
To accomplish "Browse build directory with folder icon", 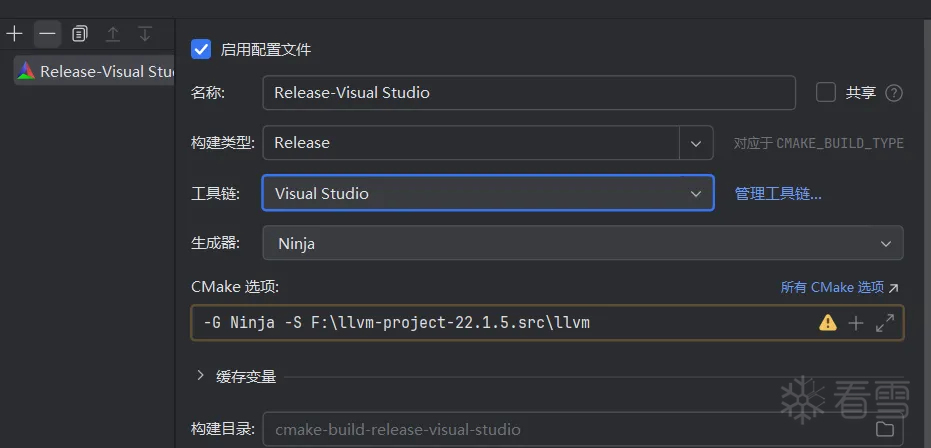I will [885, 428].
